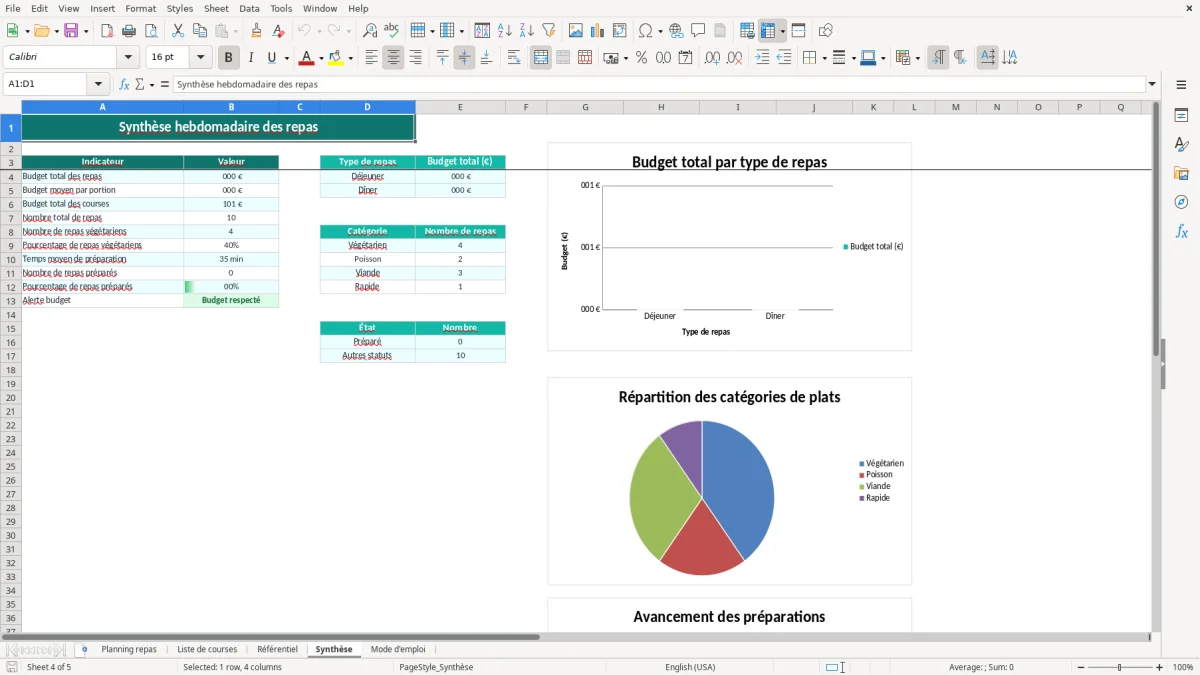Open sidebar Properties panel icon

coord(1181,115)
